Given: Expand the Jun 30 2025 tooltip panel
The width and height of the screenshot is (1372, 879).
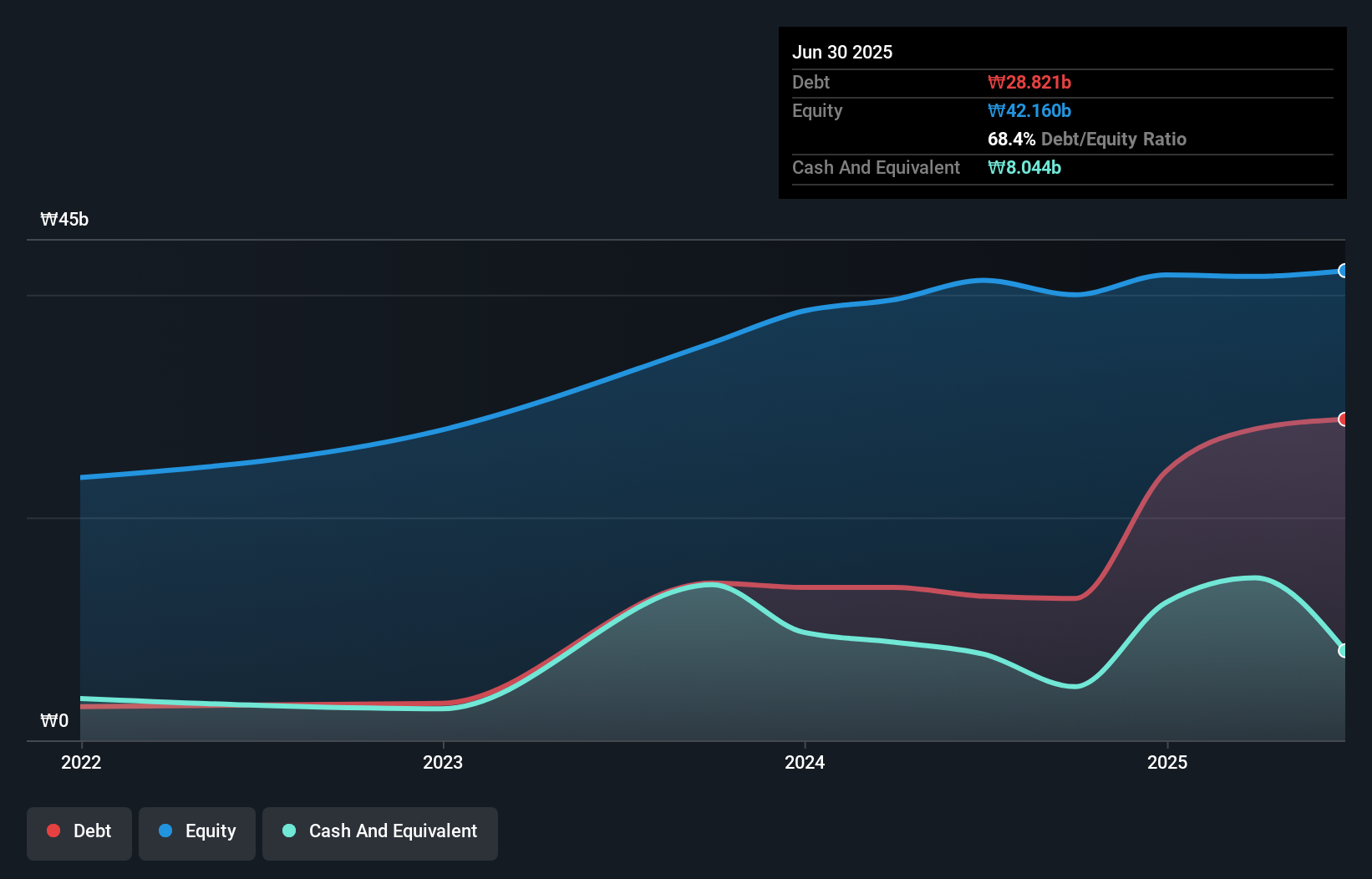Looking at the screenshot, I should (842, 52).
